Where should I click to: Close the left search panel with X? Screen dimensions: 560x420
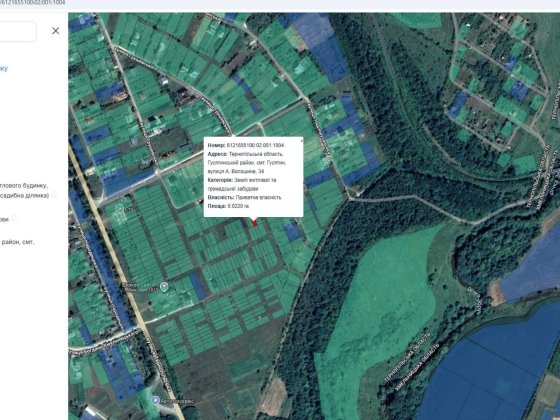[x=56, y=31]
